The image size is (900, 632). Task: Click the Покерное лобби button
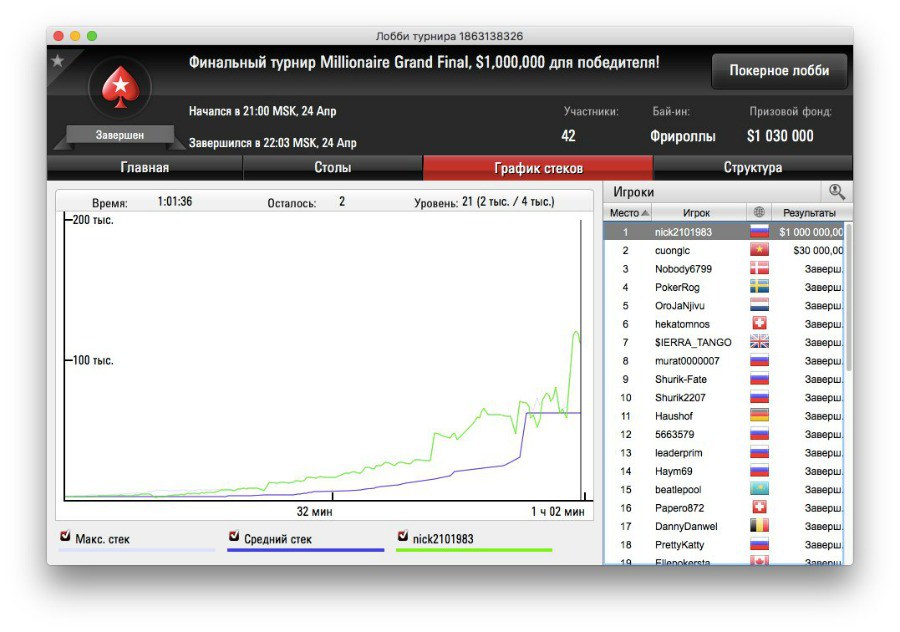pyautogui.click(x=779, y=71)
